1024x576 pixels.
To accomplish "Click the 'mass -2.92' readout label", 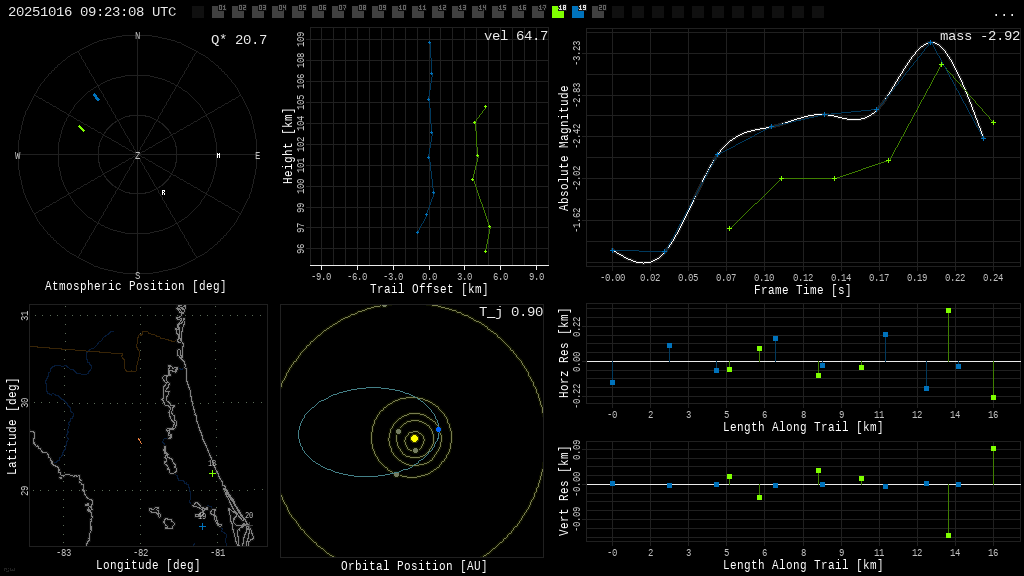I will [x=979, y=36].
